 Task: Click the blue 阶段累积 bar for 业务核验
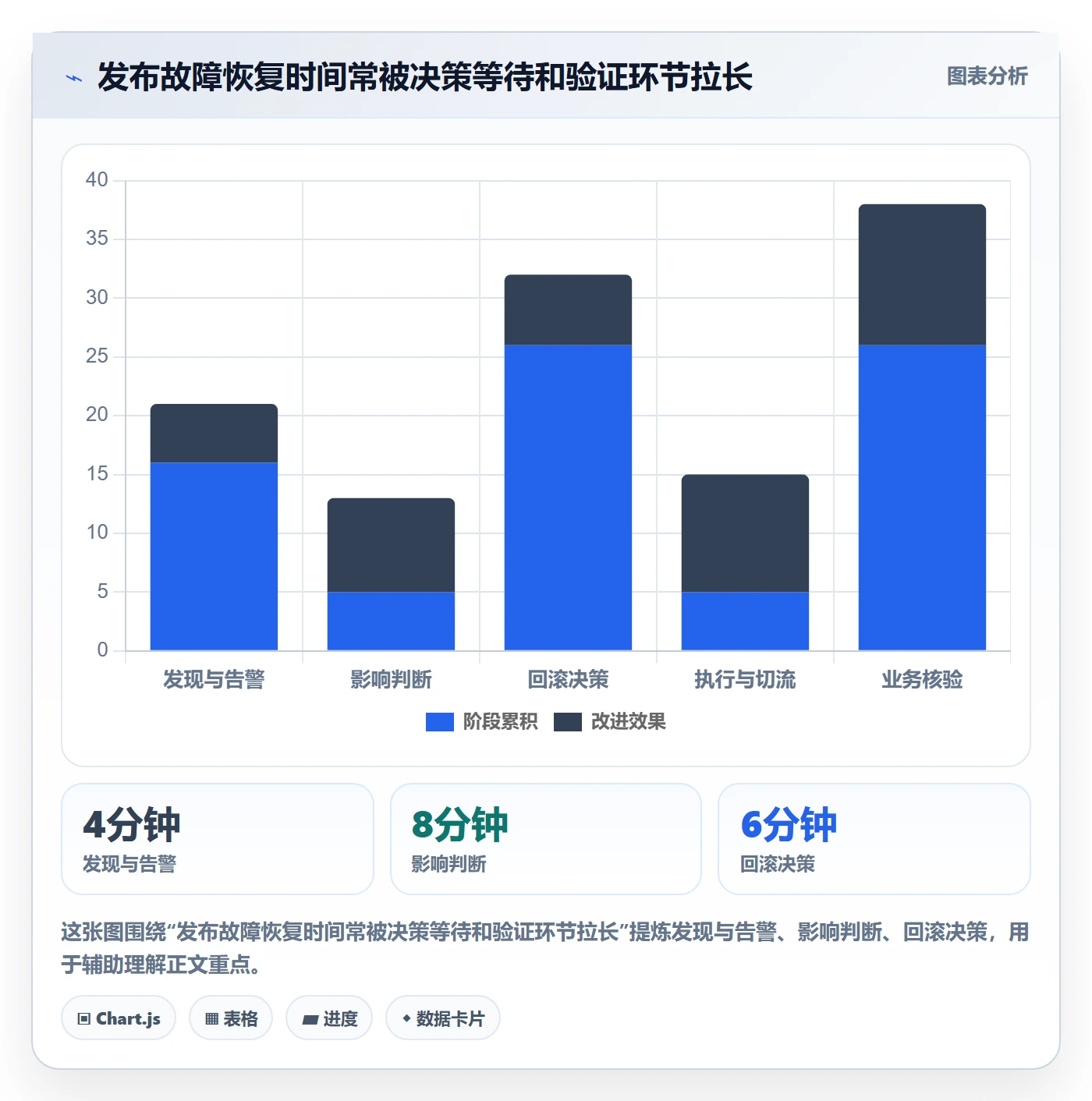point(922,497)
